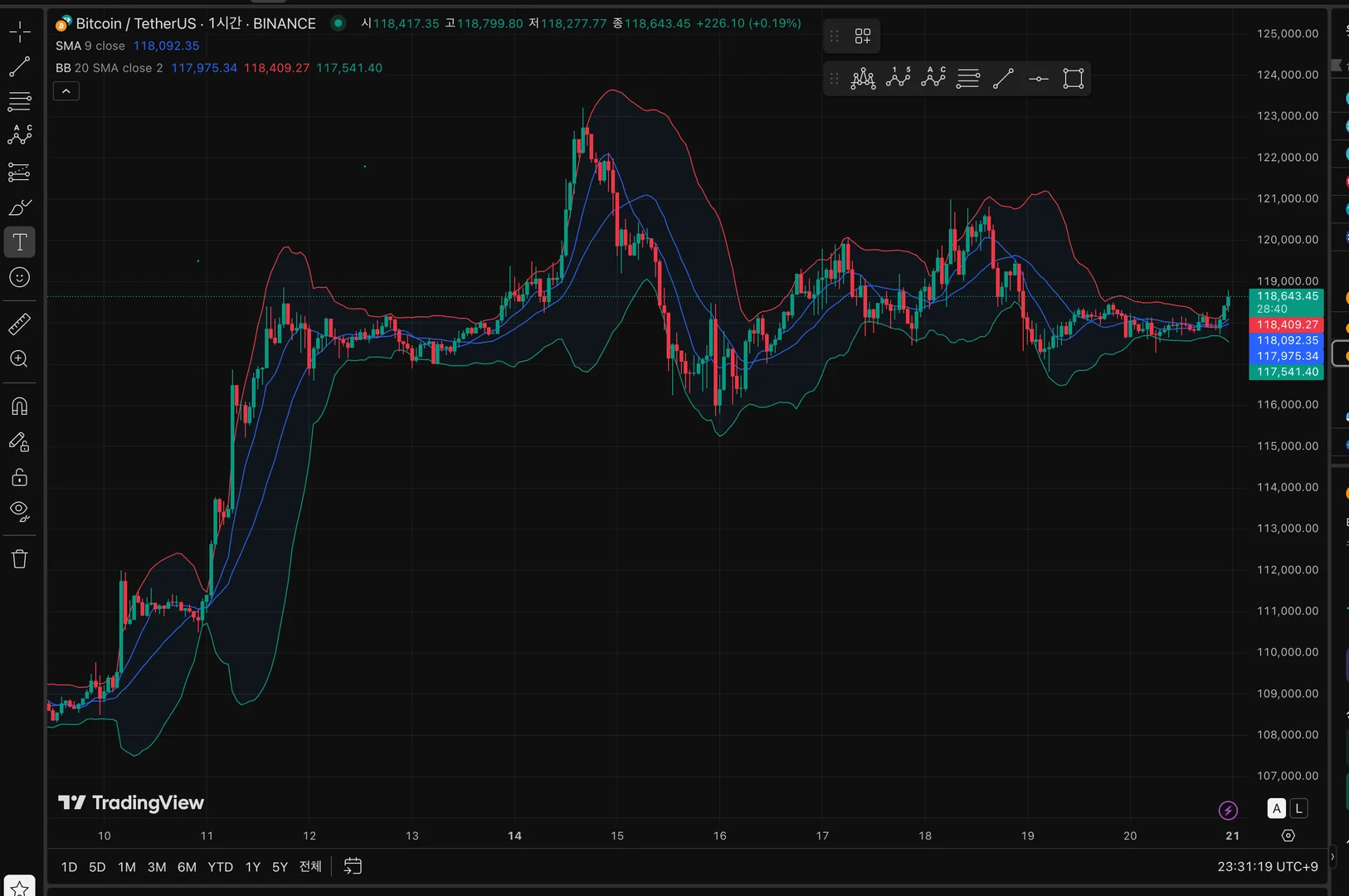This screenshot has height=896, width=1349.
Task: Delete drawings with the trash icon
Action: (x=20, y=558)
